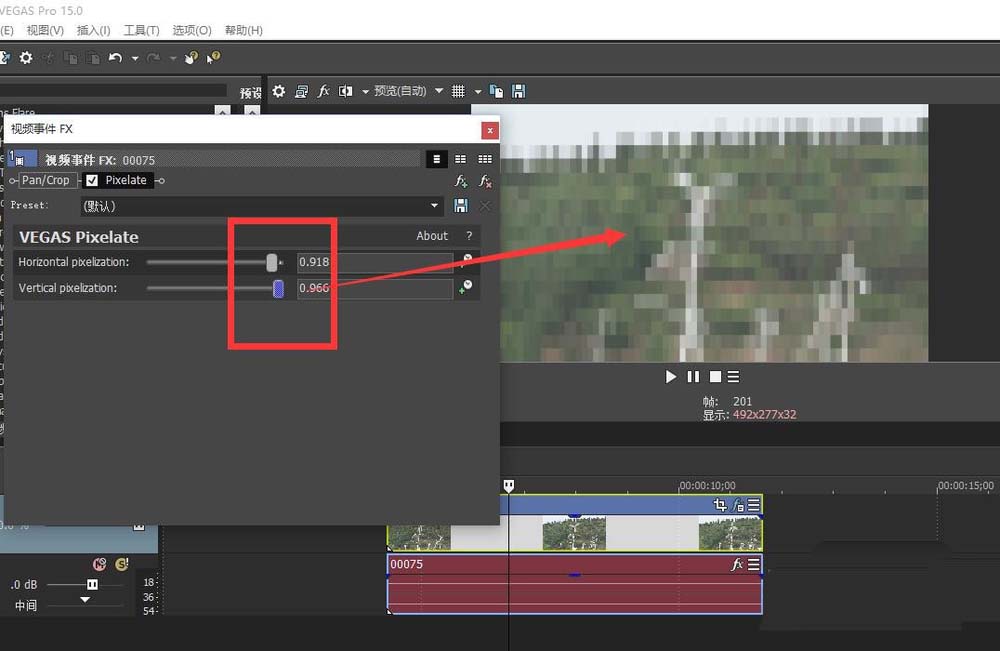Select the Pan/Crop chain button
The height and width of the screenshot is (651, 1000).
(46, 180)
